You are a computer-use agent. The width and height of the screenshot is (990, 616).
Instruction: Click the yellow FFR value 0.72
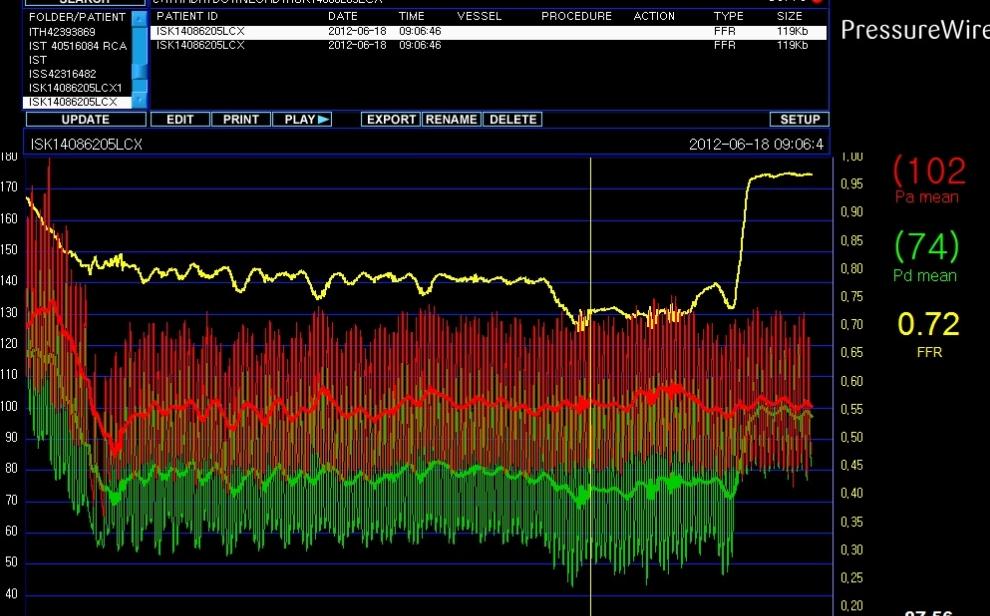928,324
